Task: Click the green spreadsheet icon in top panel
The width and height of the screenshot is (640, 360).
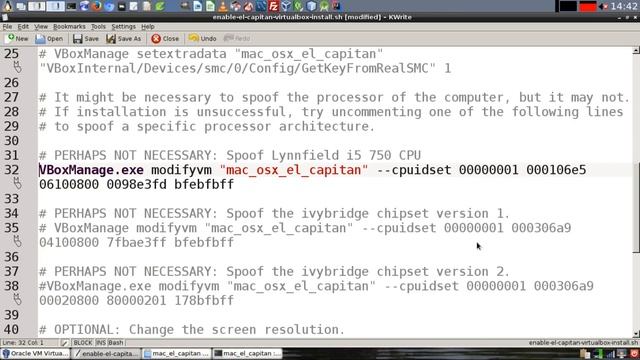Action: [x=210, y=6]
